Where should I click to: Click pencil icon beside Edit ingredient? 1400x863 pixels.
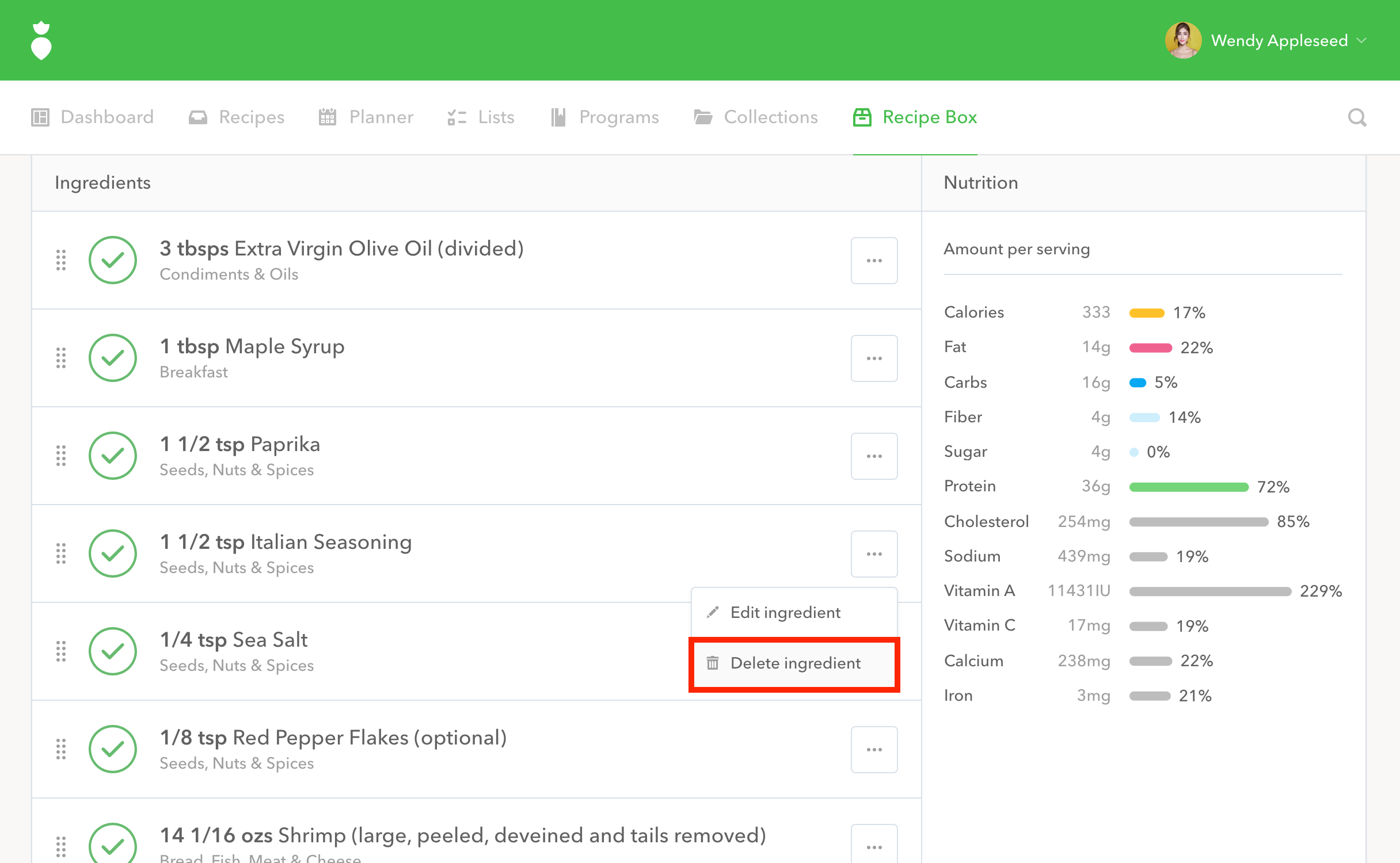tap(713, 612)
